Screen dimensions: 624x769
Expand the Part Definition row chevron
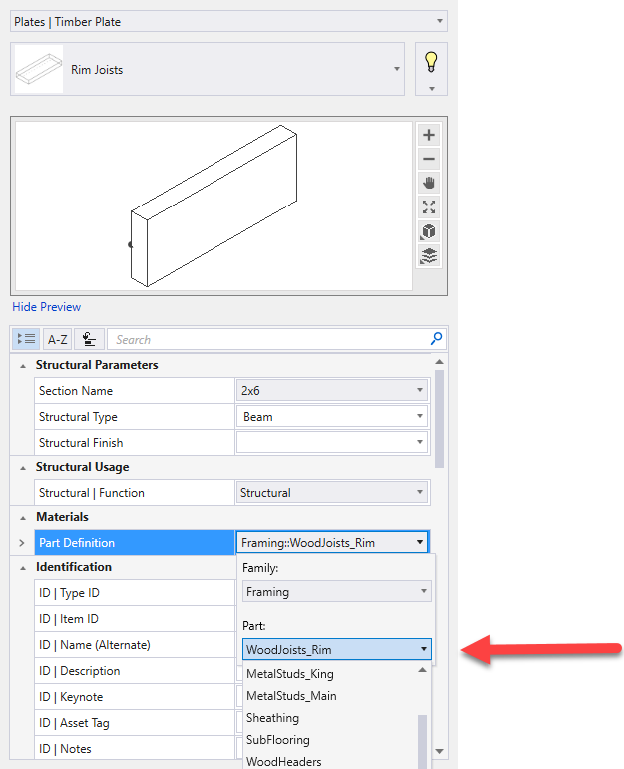(x=22, y=543)
